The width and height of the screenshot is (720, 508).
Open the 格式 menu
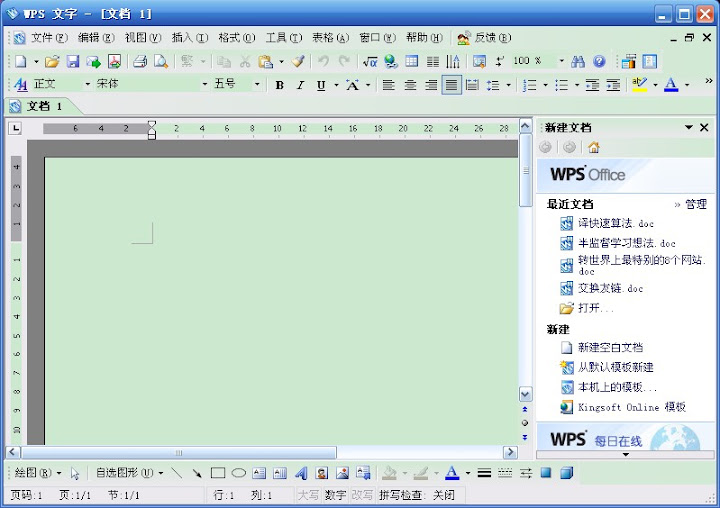click(x=236, y=38)
